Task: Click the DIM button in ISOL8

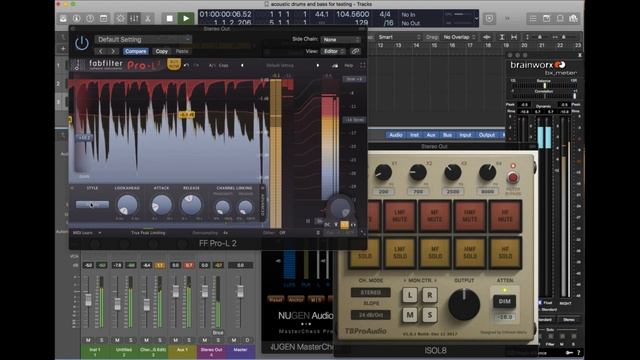Action: click(504, 301)
